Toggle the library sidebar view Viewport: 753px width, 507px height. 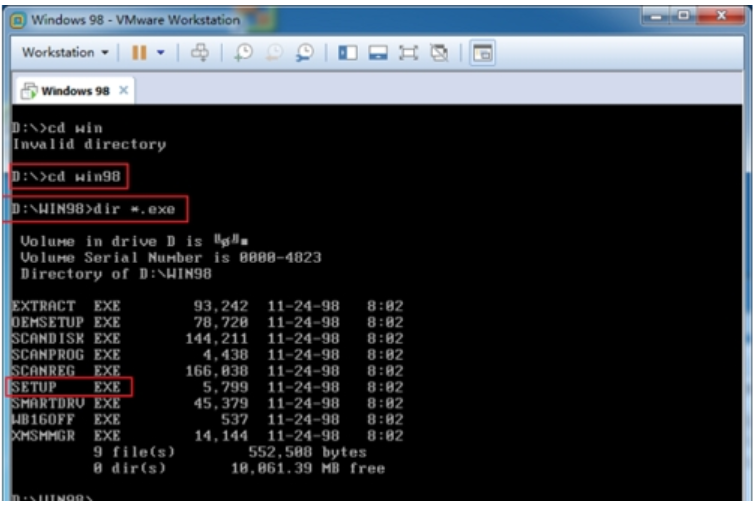point(348,52)
